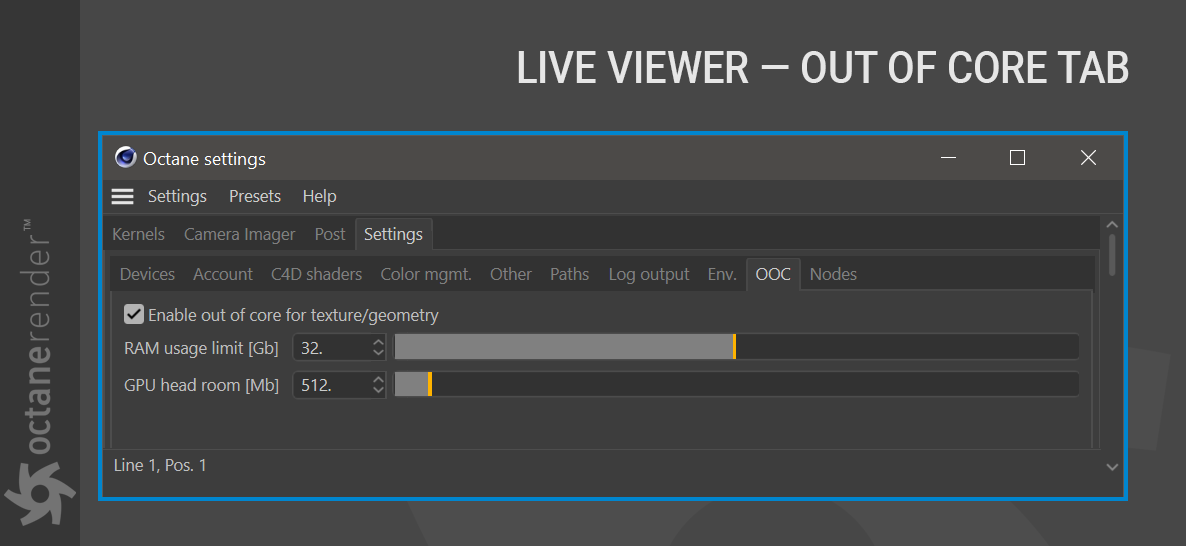Open the Nodes sub-tab

(834, 275)
